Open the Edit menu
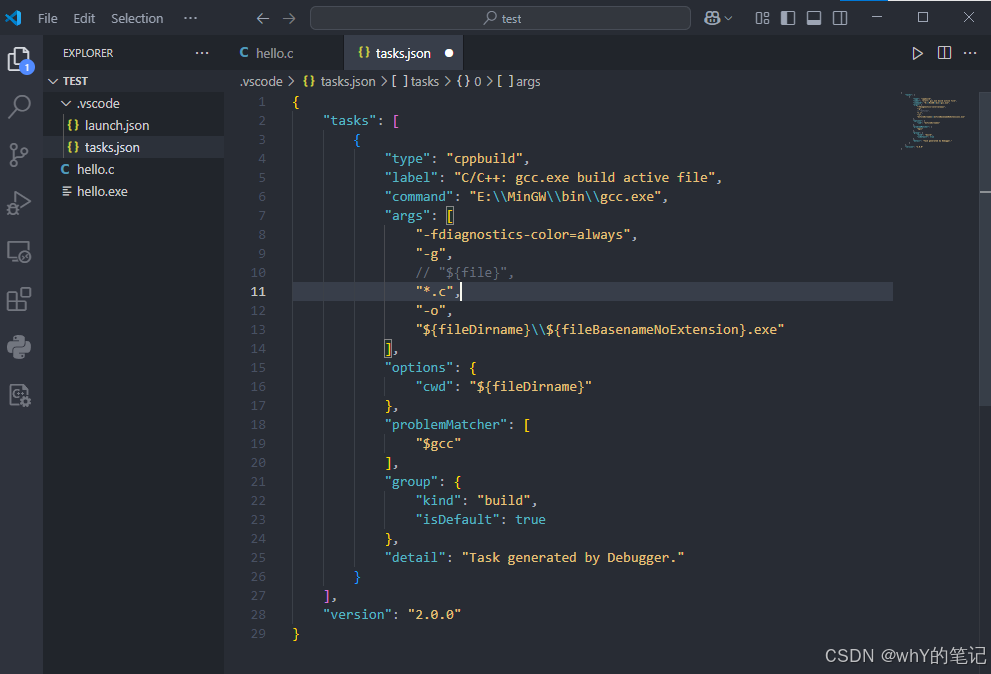The width and height of the screenshot is (991, 674). (x=84, y=18)
